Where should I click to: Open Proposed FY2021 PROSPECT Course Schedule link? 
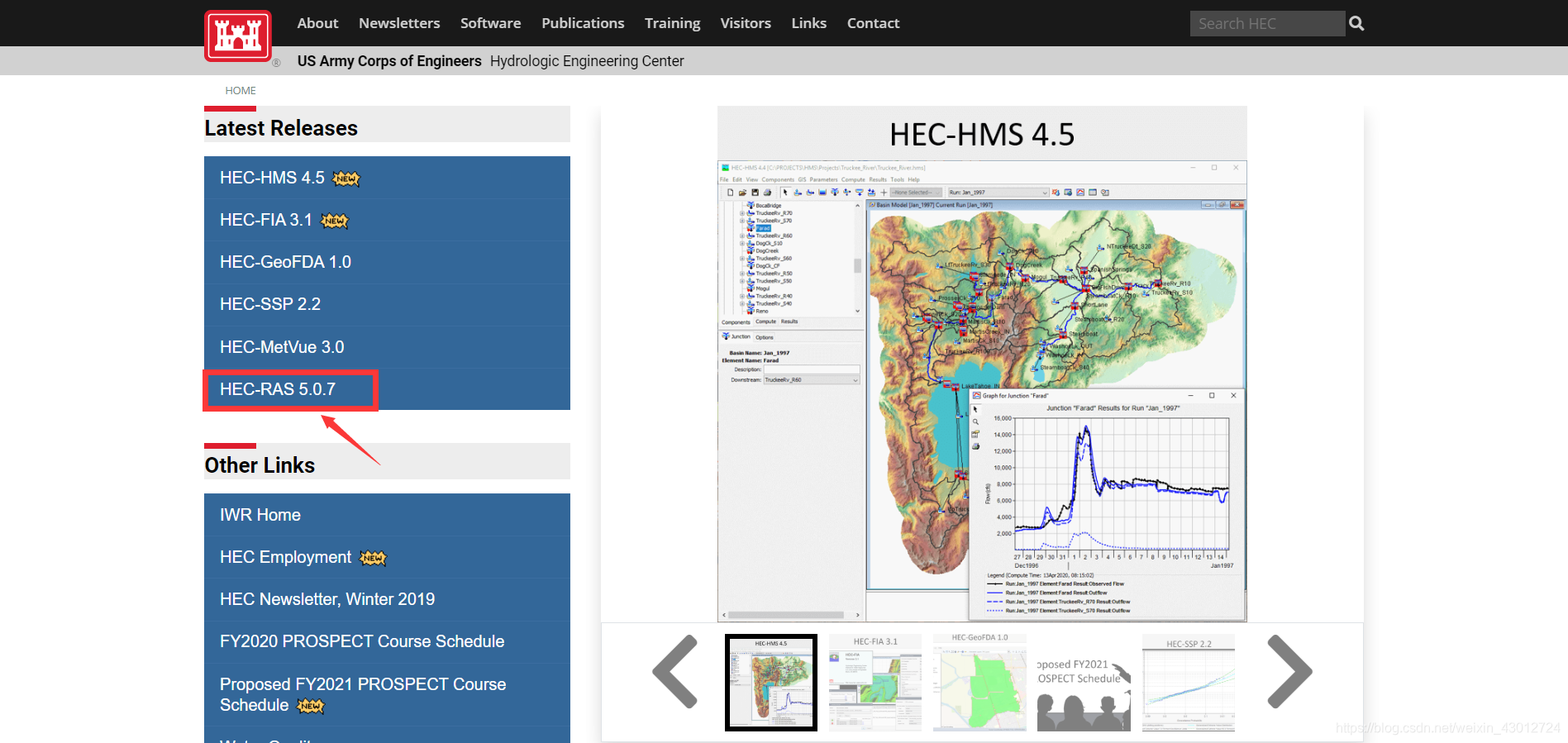(x=387, y=694)
